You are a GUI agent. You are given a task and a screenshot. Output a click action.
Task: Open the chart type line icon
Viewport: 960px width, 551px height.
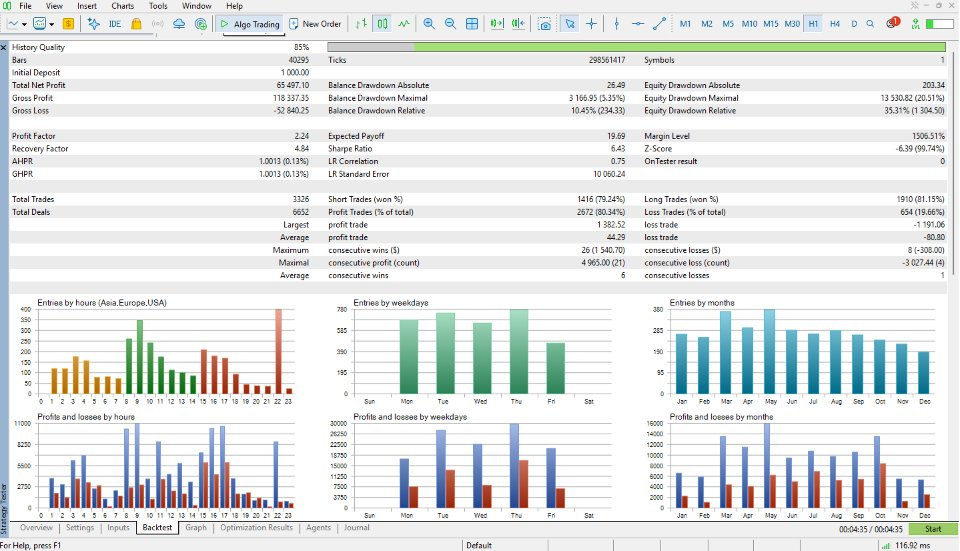13,24
